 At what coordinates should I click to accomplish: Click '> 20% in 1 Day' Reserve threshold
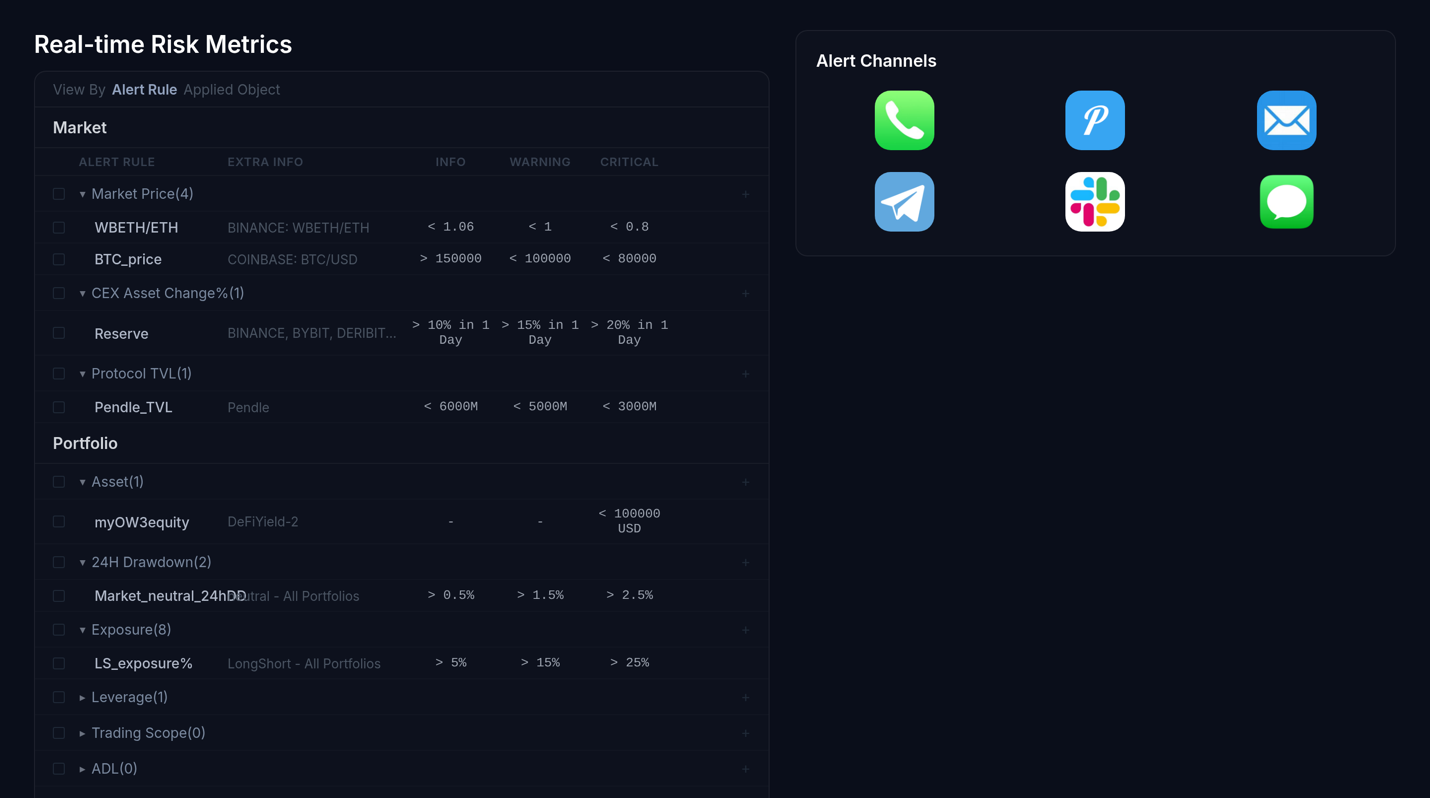[x=629, y=332]
